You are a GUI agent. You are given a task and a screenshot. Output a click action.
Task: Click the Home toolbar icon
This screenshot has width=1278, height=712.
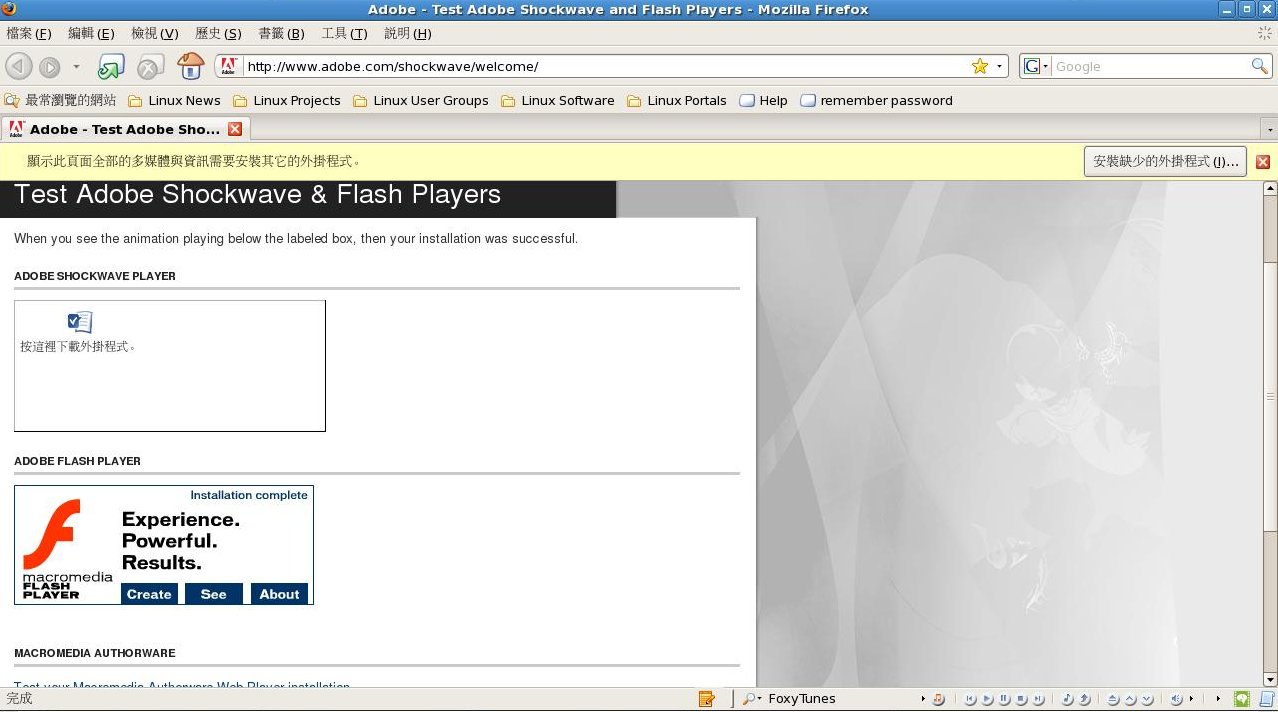coord(190,67)
